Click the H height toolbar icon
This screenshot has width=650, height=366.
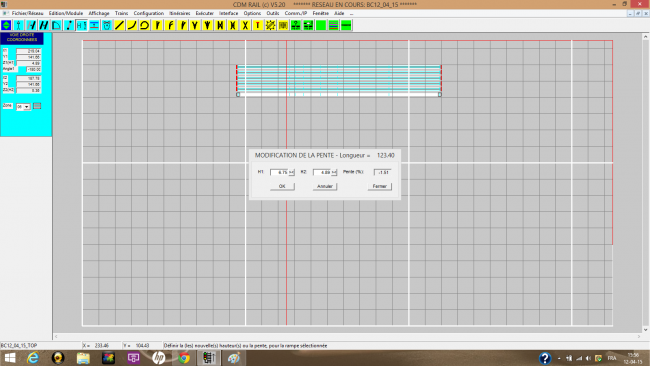point(82,25)
